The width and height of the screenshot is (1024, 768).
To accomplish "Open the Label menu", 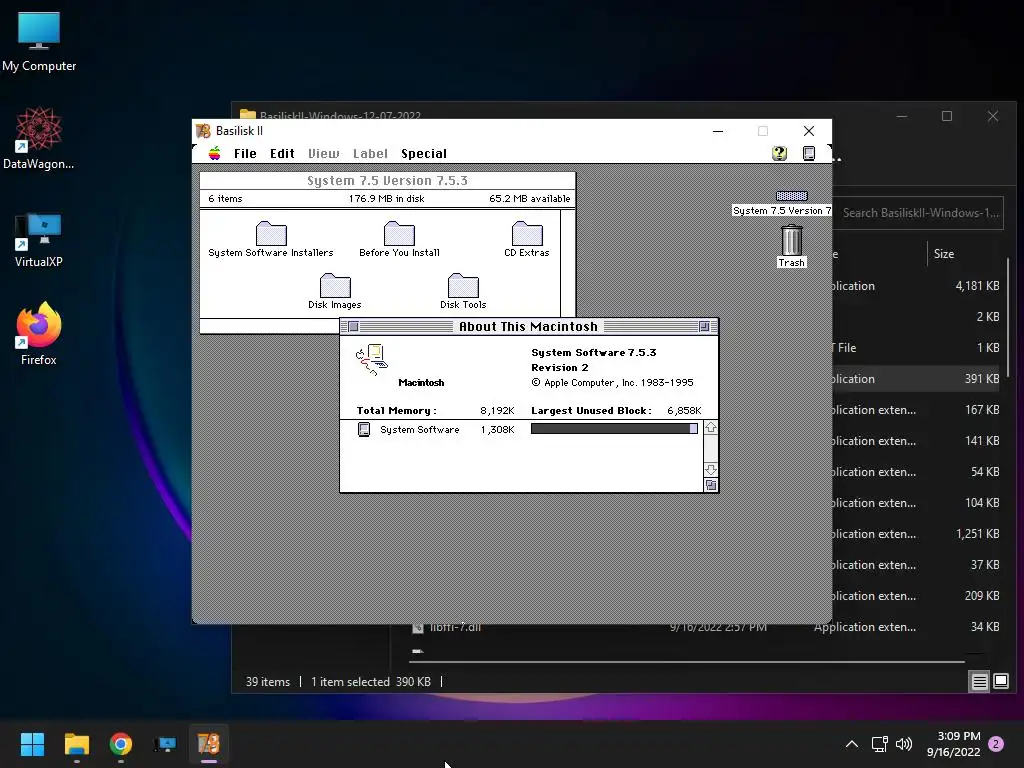I will click(370, 153).
